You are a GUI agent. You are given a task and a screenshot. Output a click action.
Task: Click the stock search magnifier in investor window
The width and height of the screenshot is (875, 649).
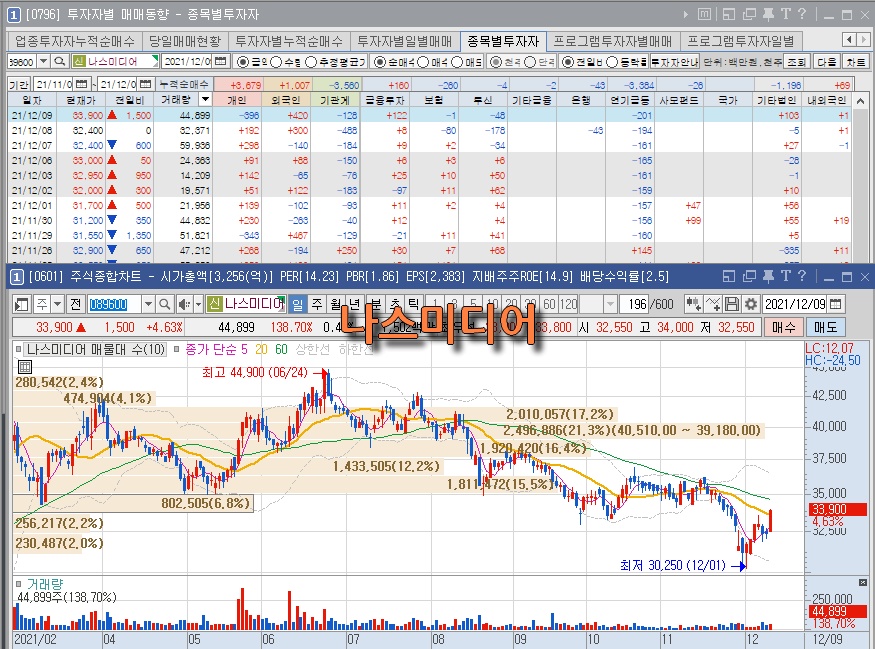(x=60, y=61)
